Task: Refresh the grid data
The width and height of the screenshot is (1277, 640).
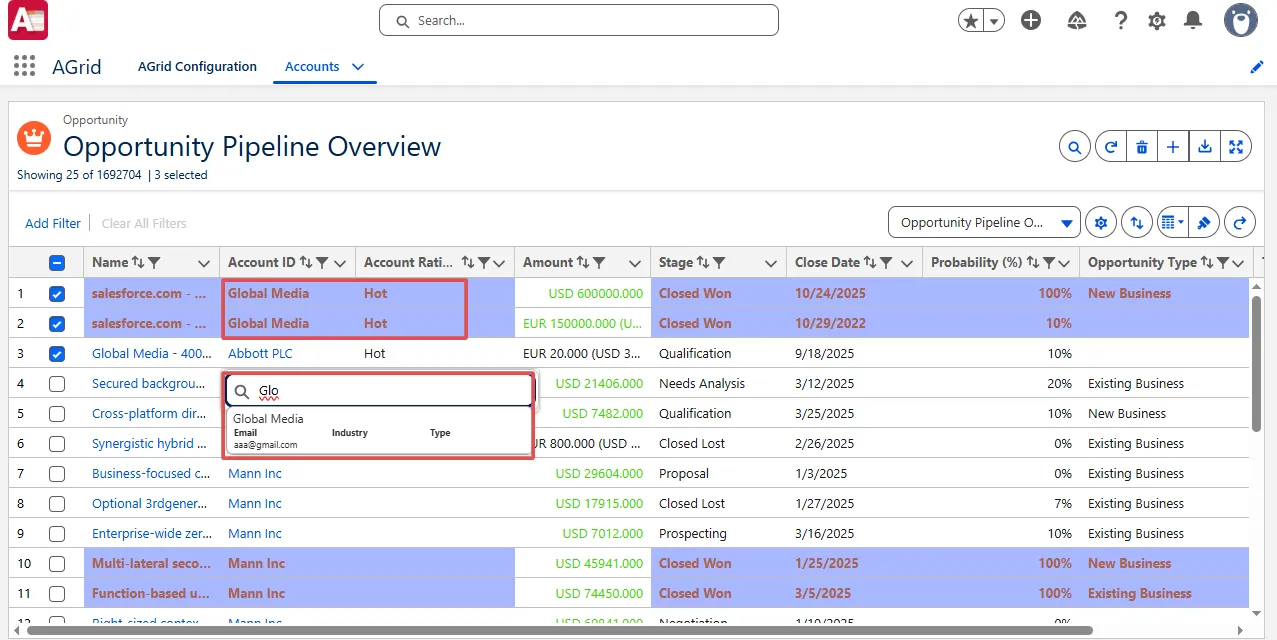Action: (1111, 147)
